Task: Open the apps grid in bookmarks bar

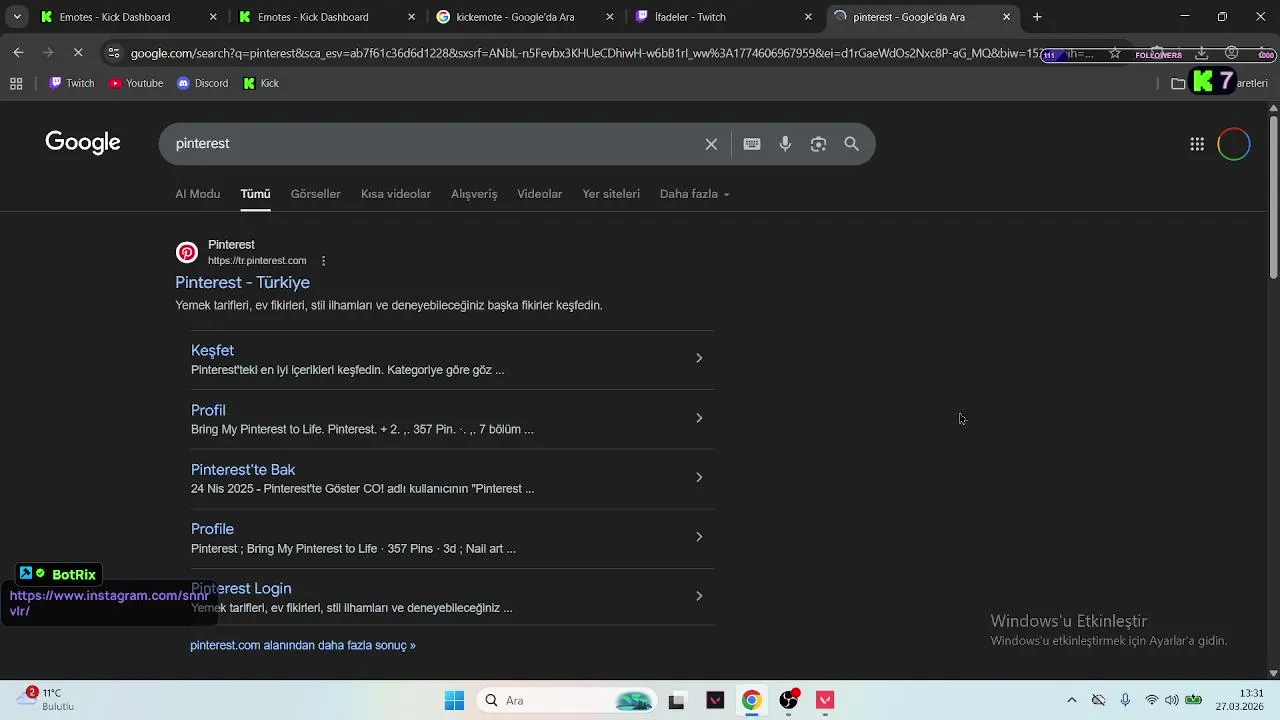Action: pyautogui.click(x=16, y=84)
